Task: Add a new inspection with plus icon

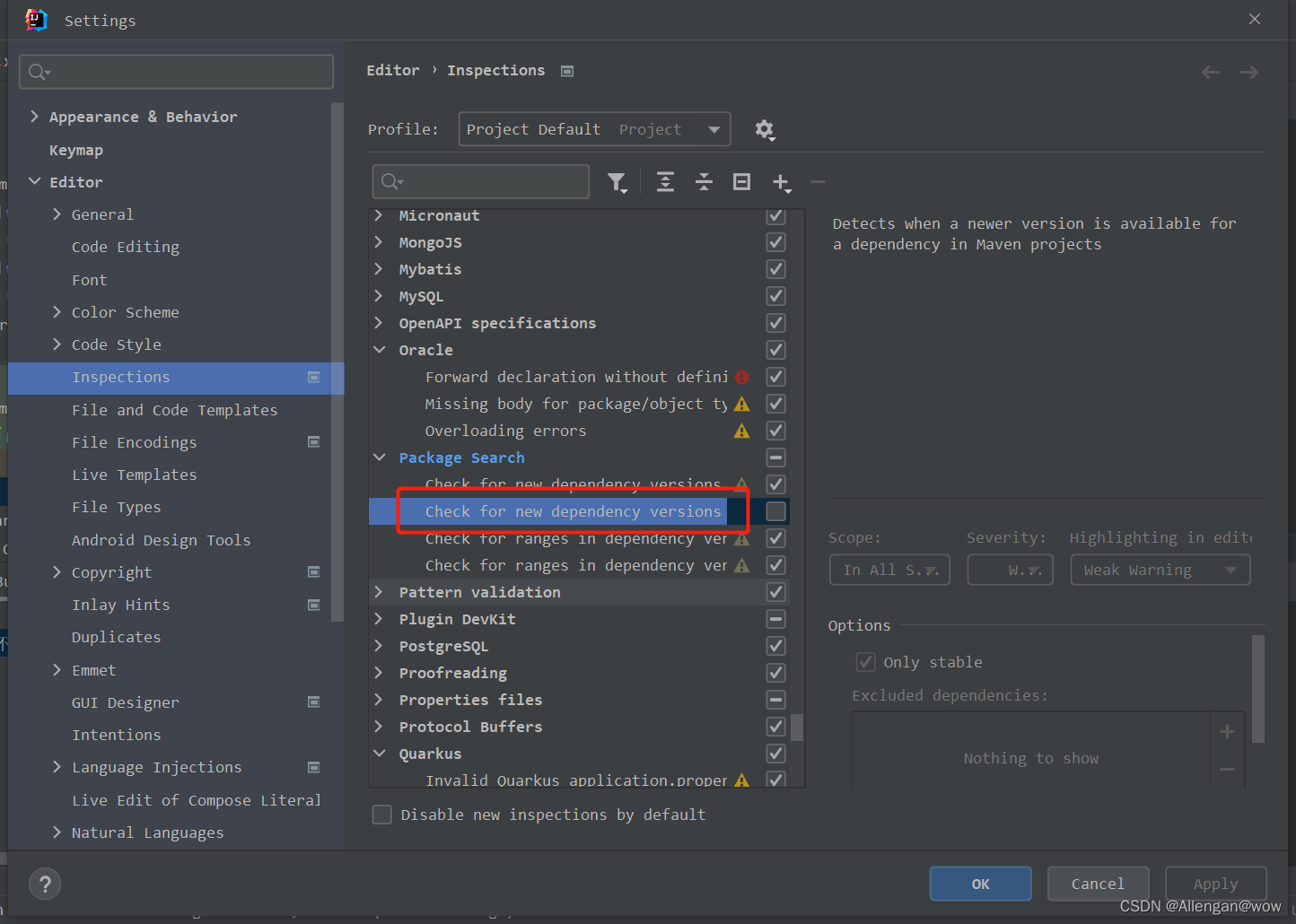Action: point(781,183)
